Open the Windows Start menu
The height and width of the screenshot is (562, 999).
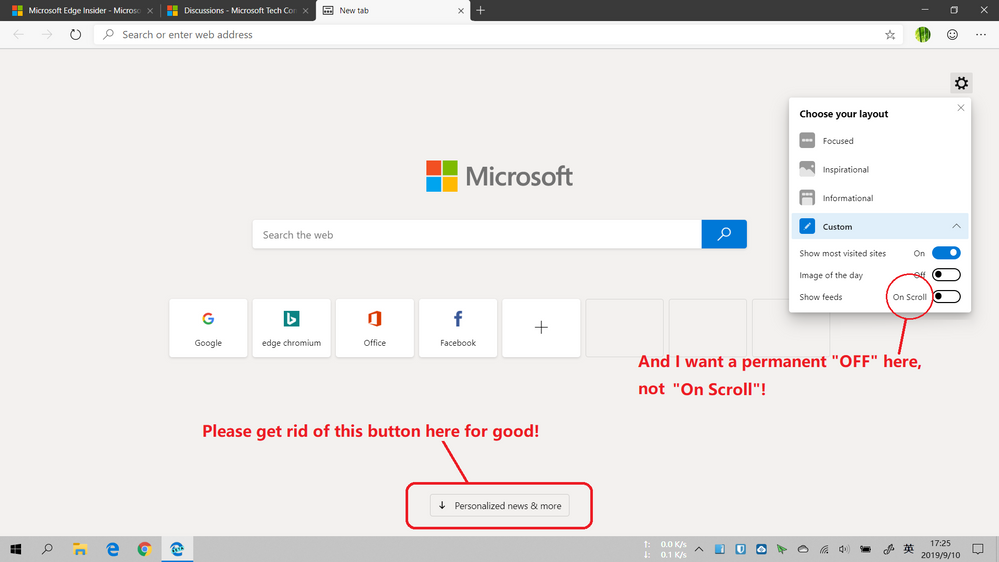(16, 549)
